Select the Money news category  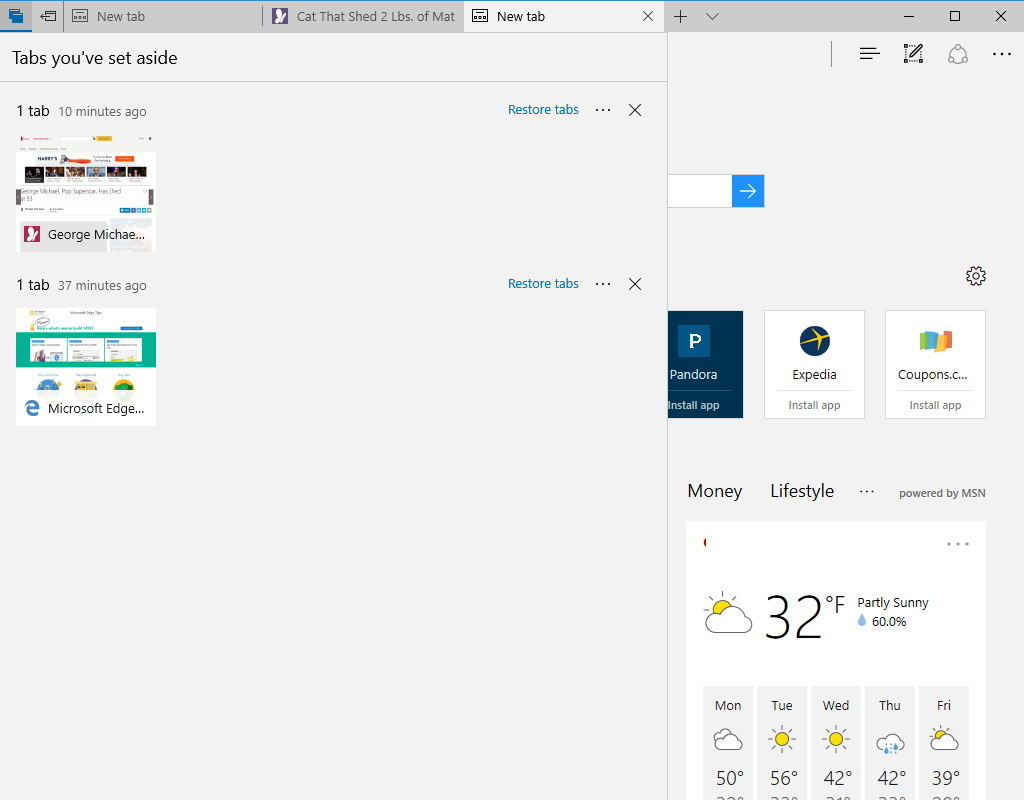(x=714, y=490)
